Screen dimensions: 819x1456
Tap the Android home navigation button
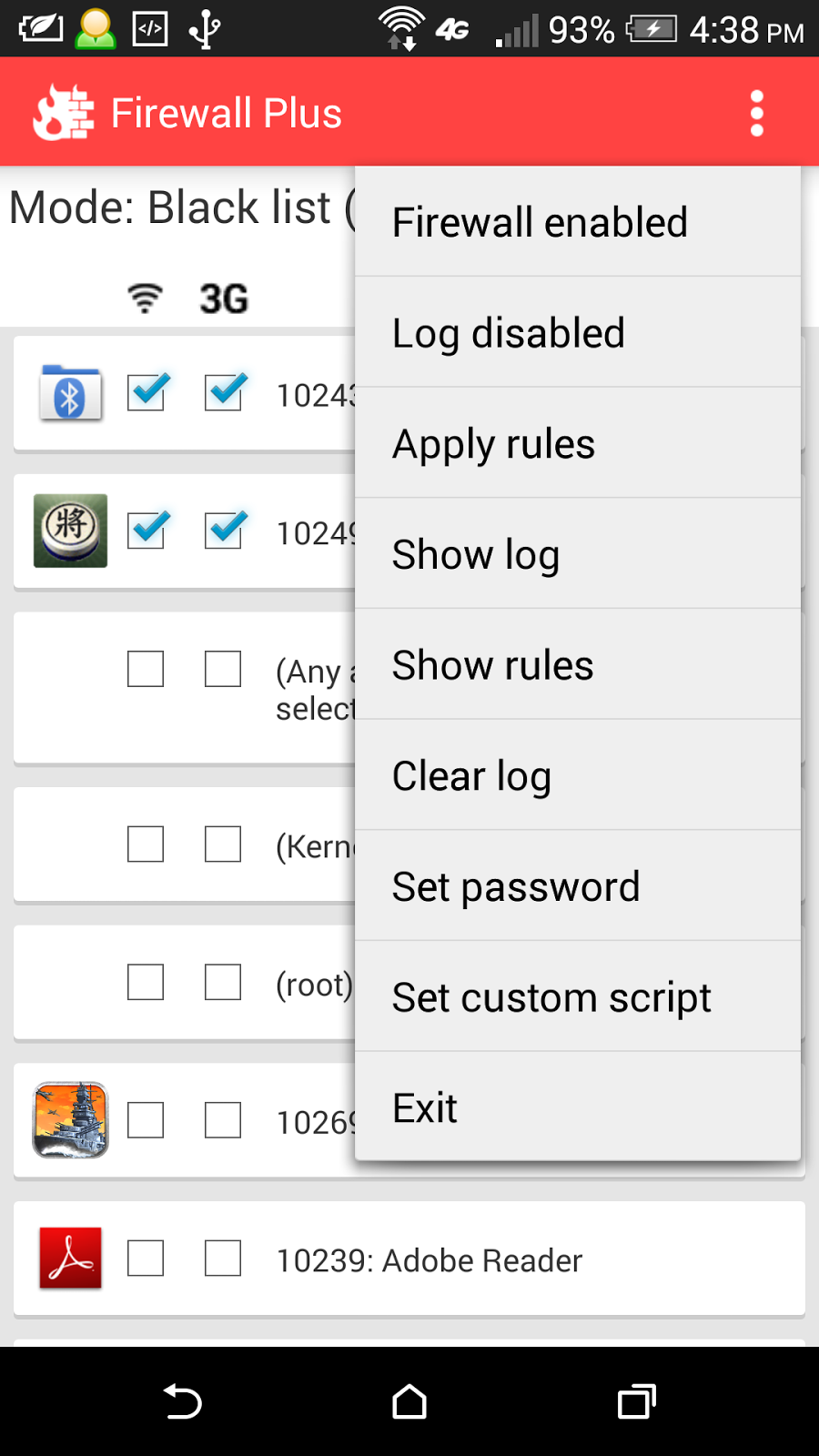(409, 1401)
